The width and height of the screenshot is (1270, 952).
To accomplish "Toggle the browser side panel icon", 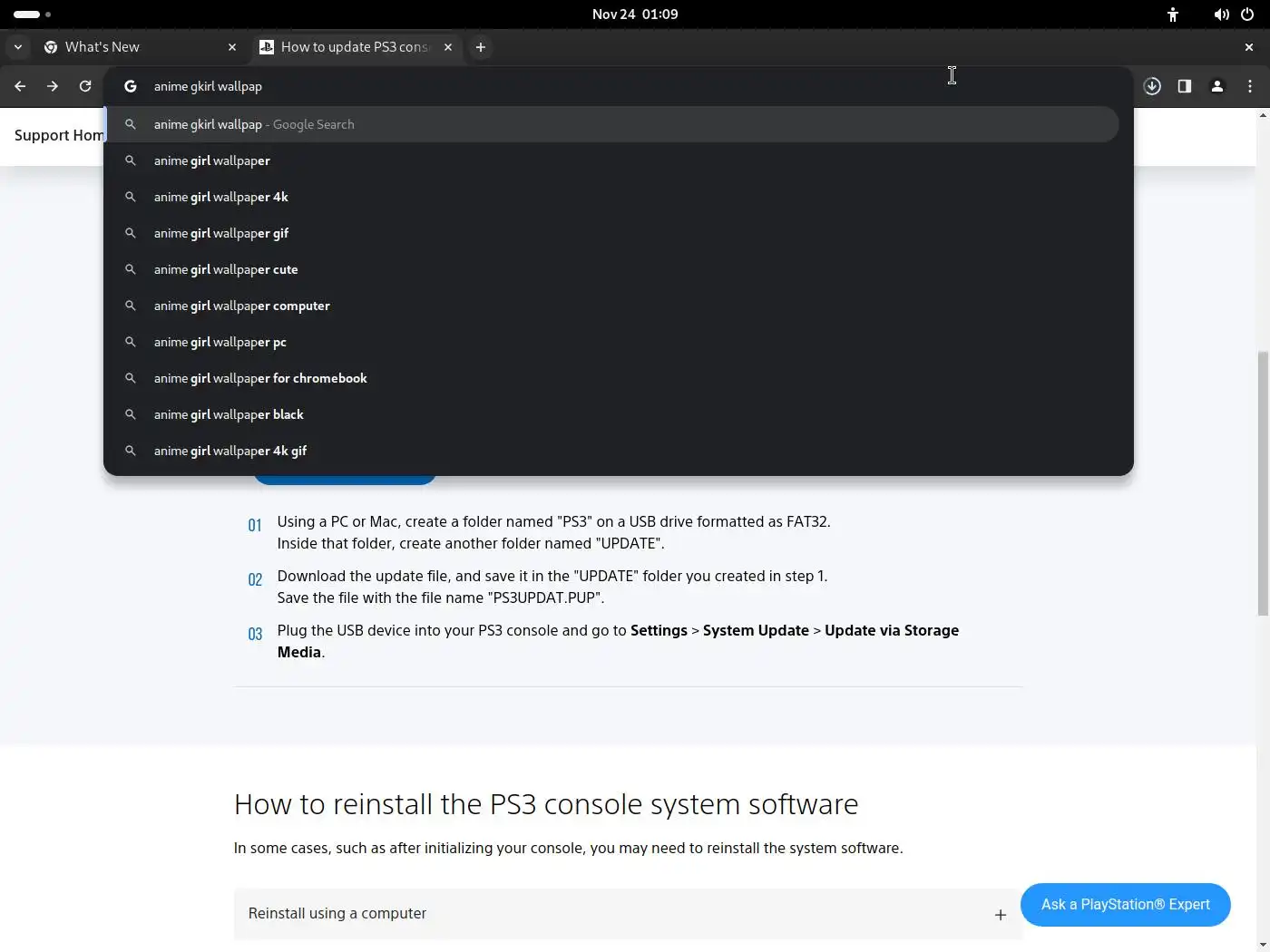I will (1185, 86).
